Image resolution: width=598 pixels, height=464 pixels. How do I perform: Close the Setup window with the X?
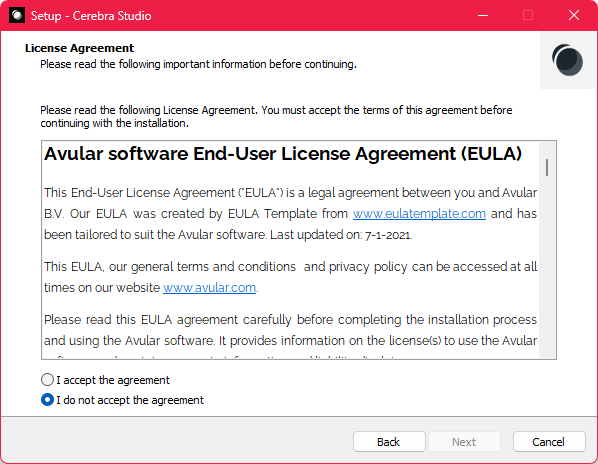coord(574,15)
